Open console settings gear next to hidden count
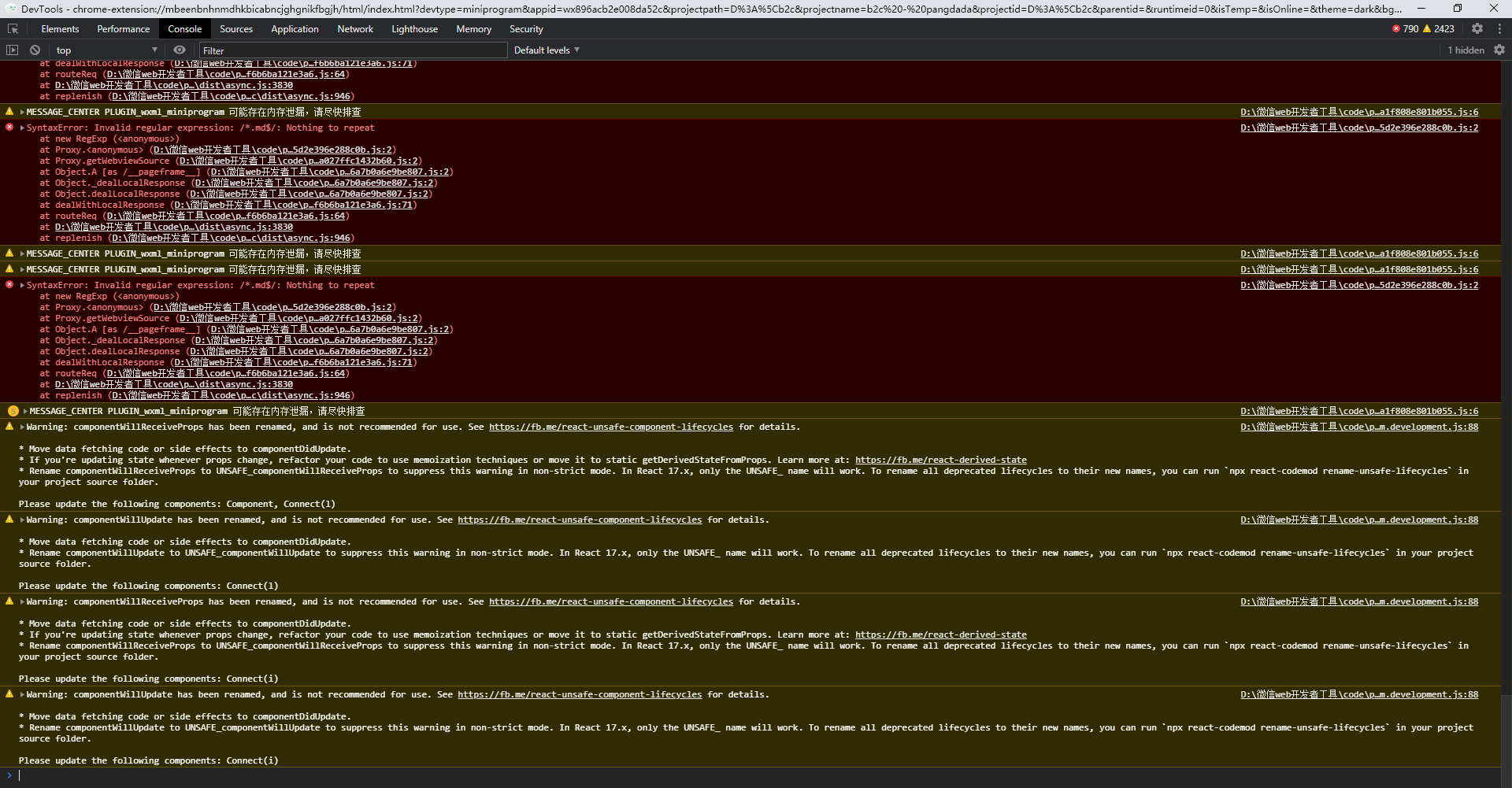 click(x=1499, y=50)
